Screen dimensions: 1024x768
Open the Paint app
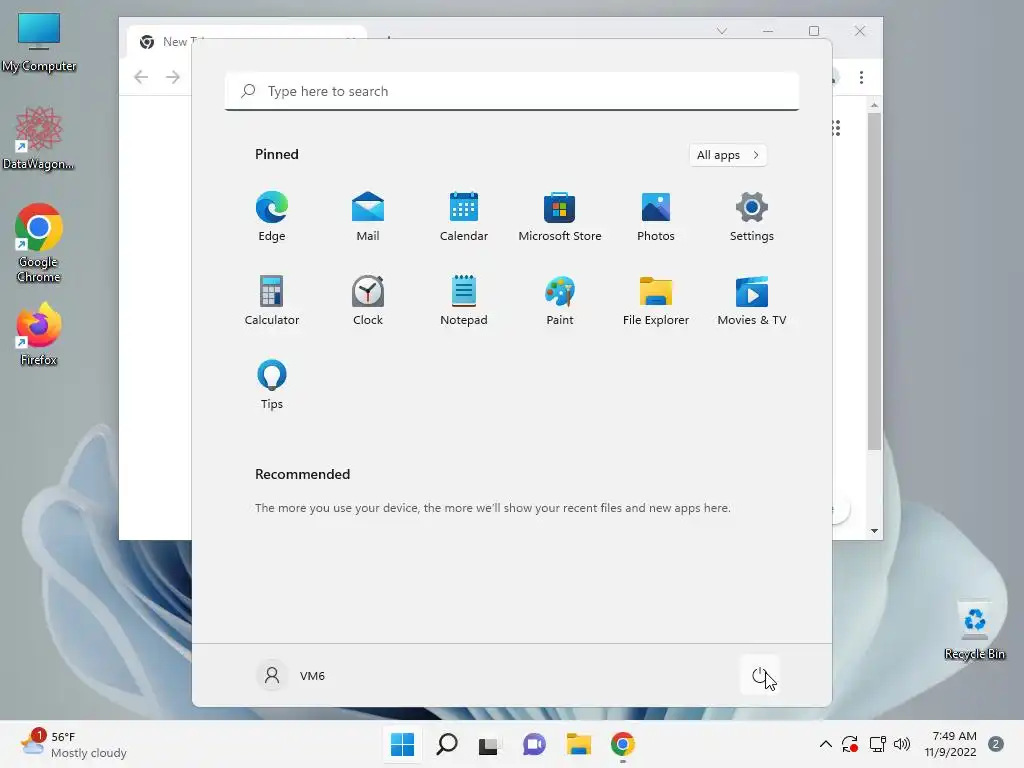(560, 300)
